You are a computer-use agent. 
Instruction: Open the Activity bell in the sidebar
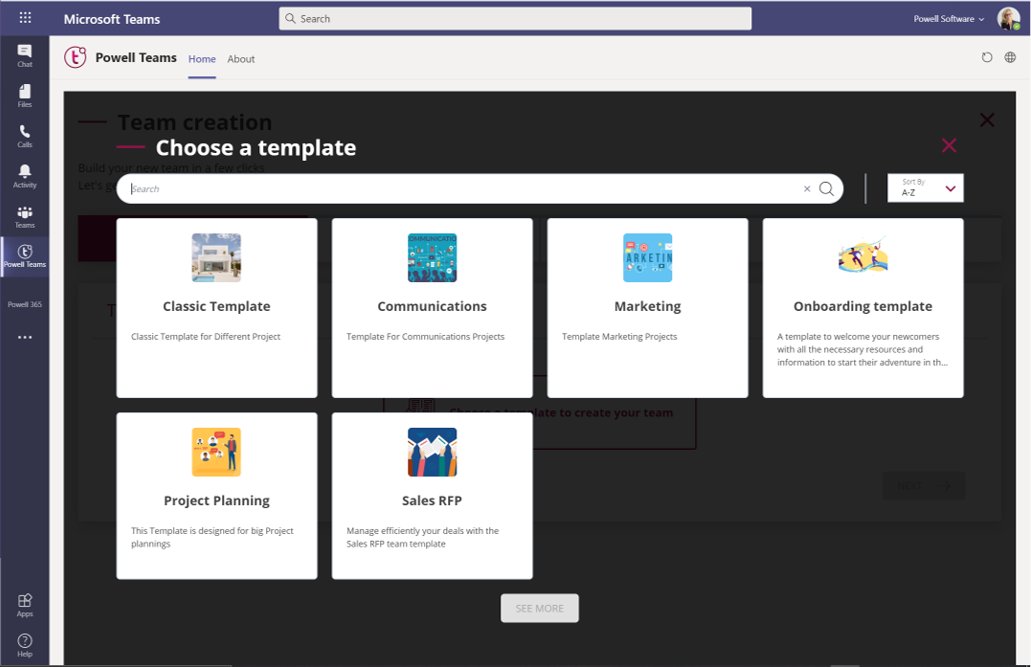coord(24,176)
